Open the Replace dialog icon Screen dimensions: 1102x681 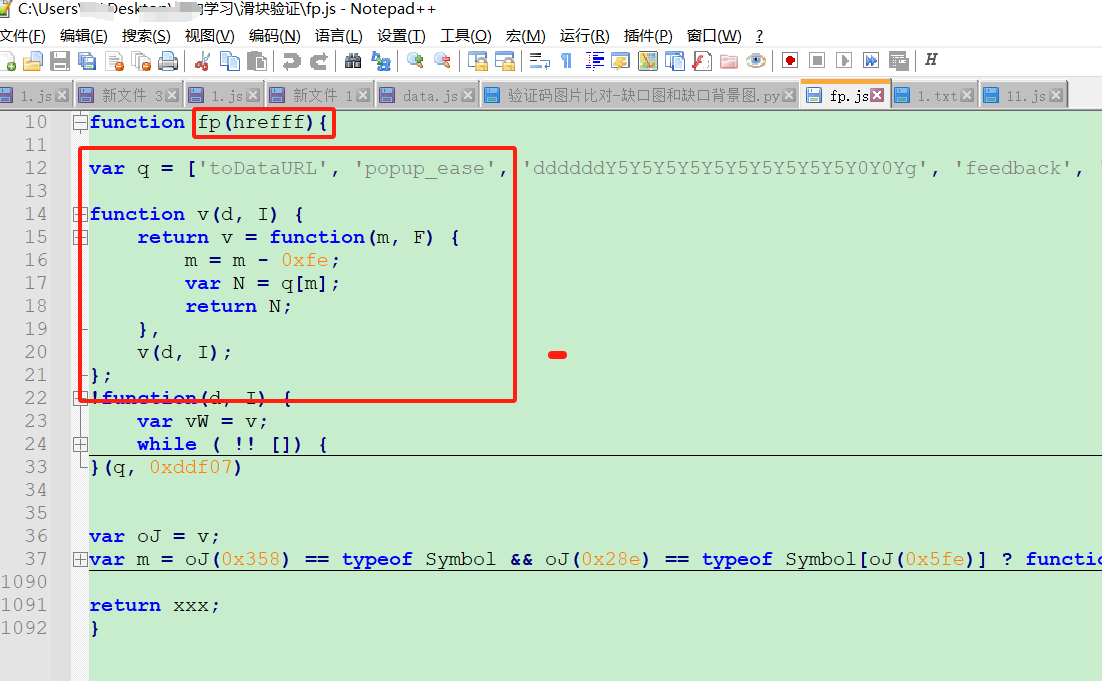380,60
